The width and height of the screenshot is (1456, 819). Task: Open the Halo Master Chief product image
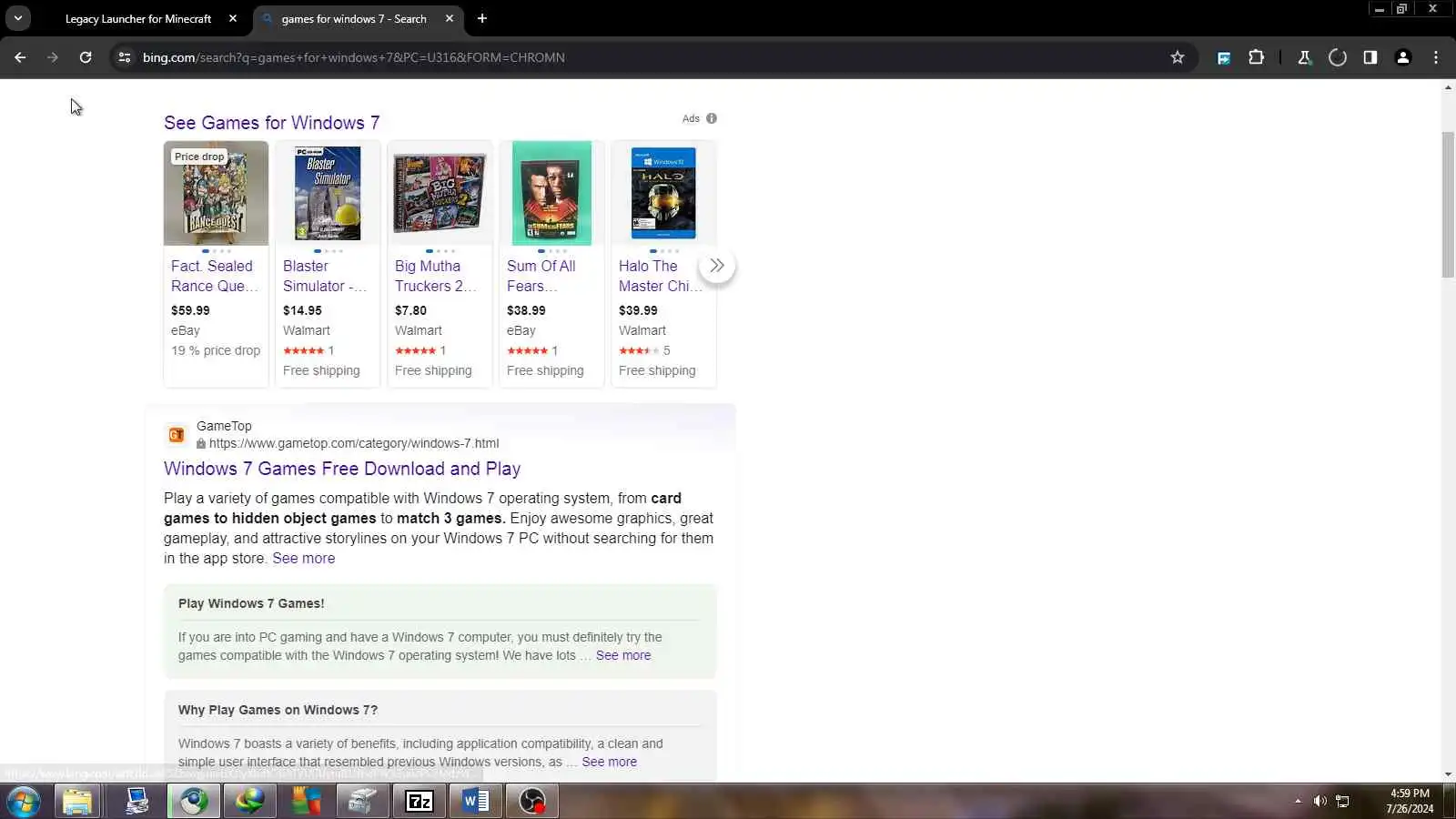663,193
